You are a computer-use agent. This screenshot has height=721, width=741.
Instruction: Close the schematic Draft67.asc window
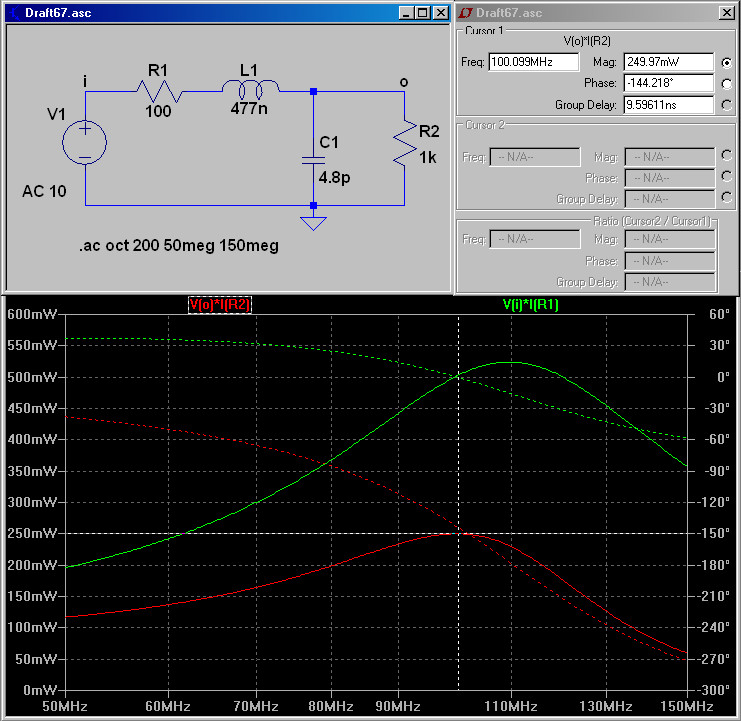pos(440,13)
